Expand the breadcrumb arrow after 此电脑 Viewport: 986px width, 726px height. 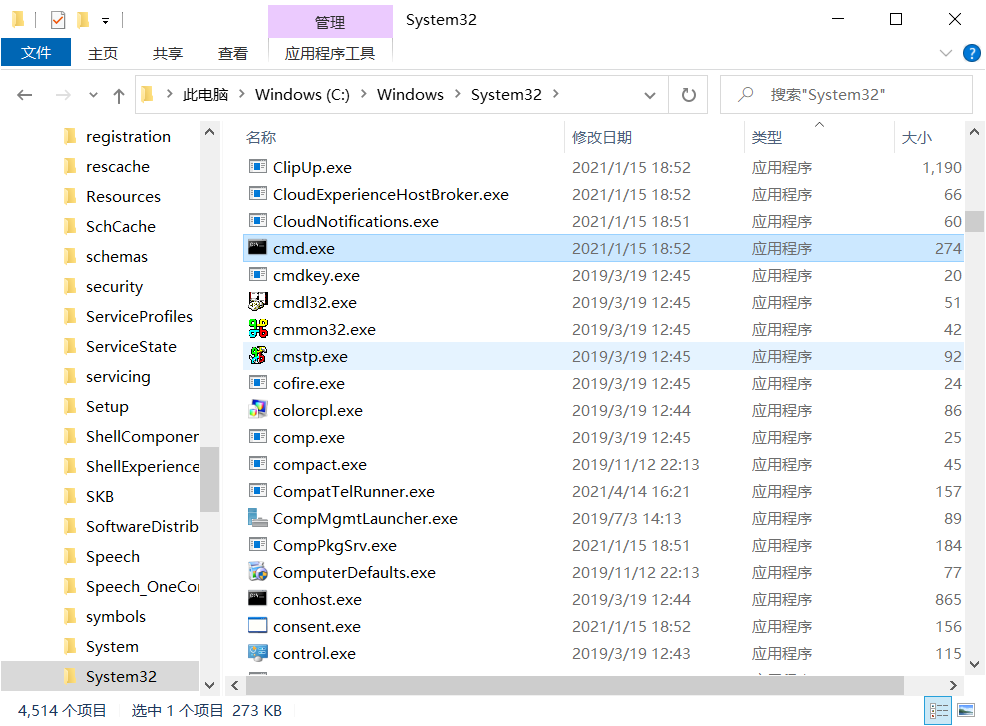(241, 94)
